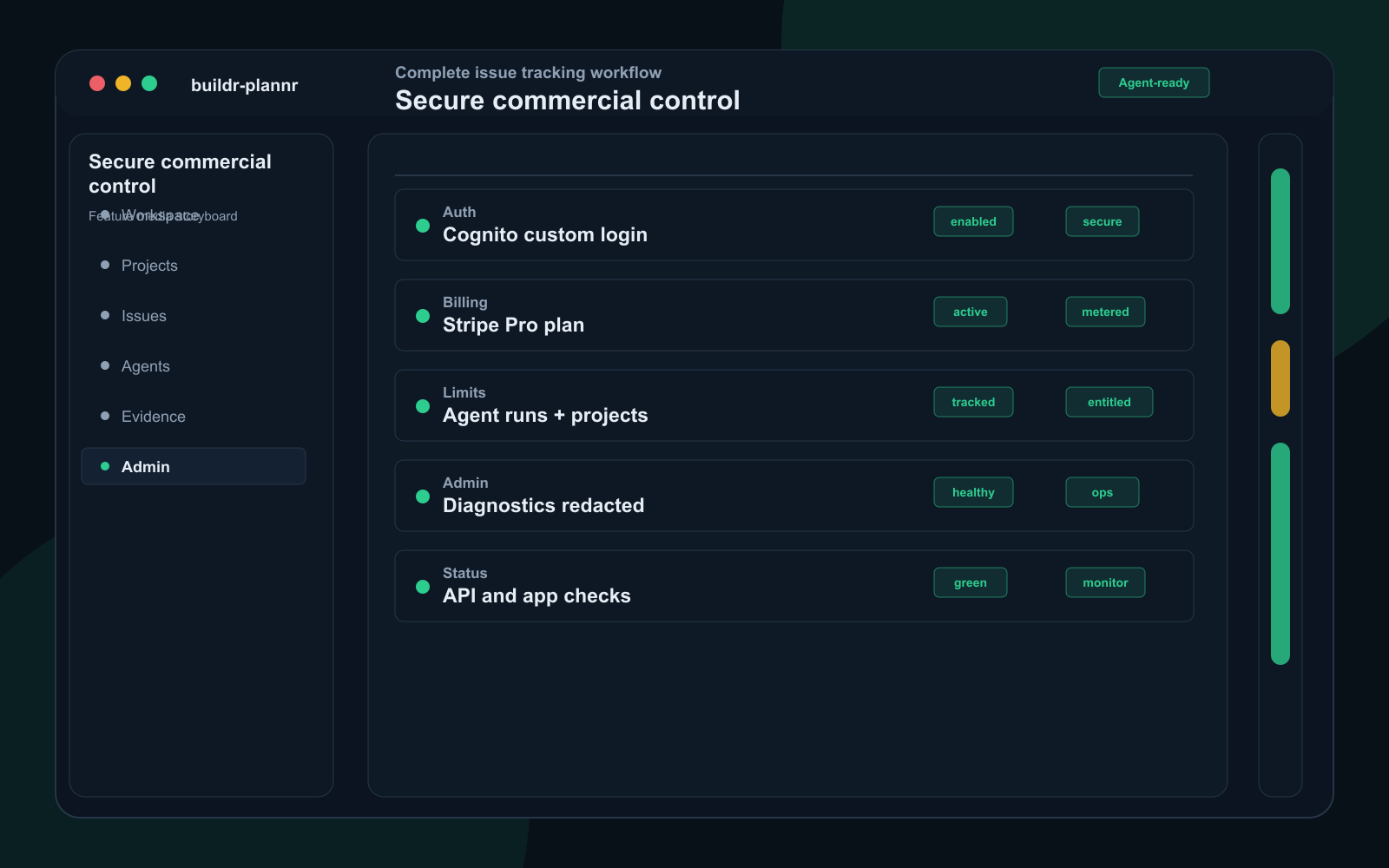Image resolution: width=1389 pixels, height=868 pixels.
Task: Click the red window close dot
Action: pyautogui.click(x=97, y=83)
